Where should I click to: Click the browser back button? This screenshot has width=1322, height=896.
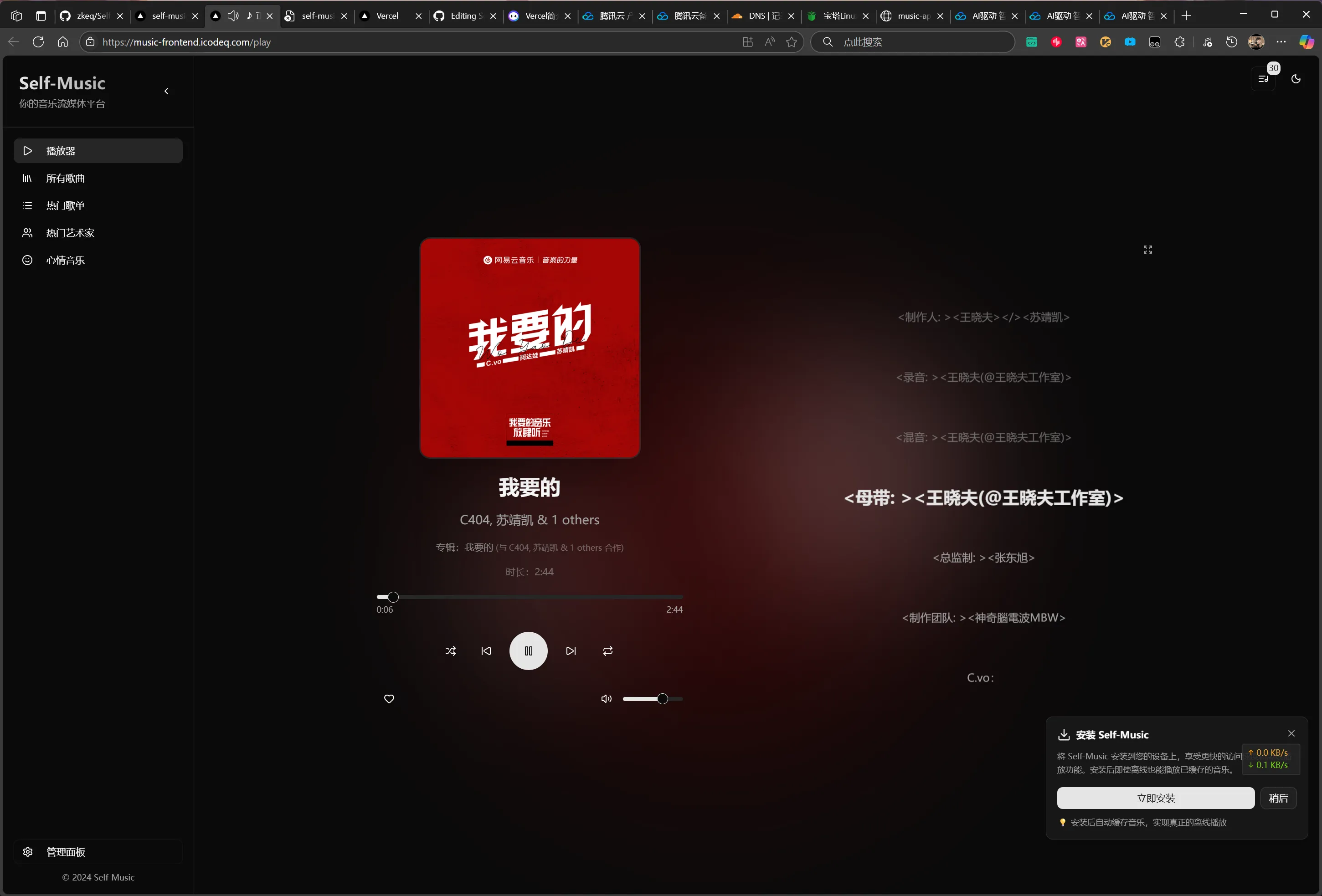(14, 42)
